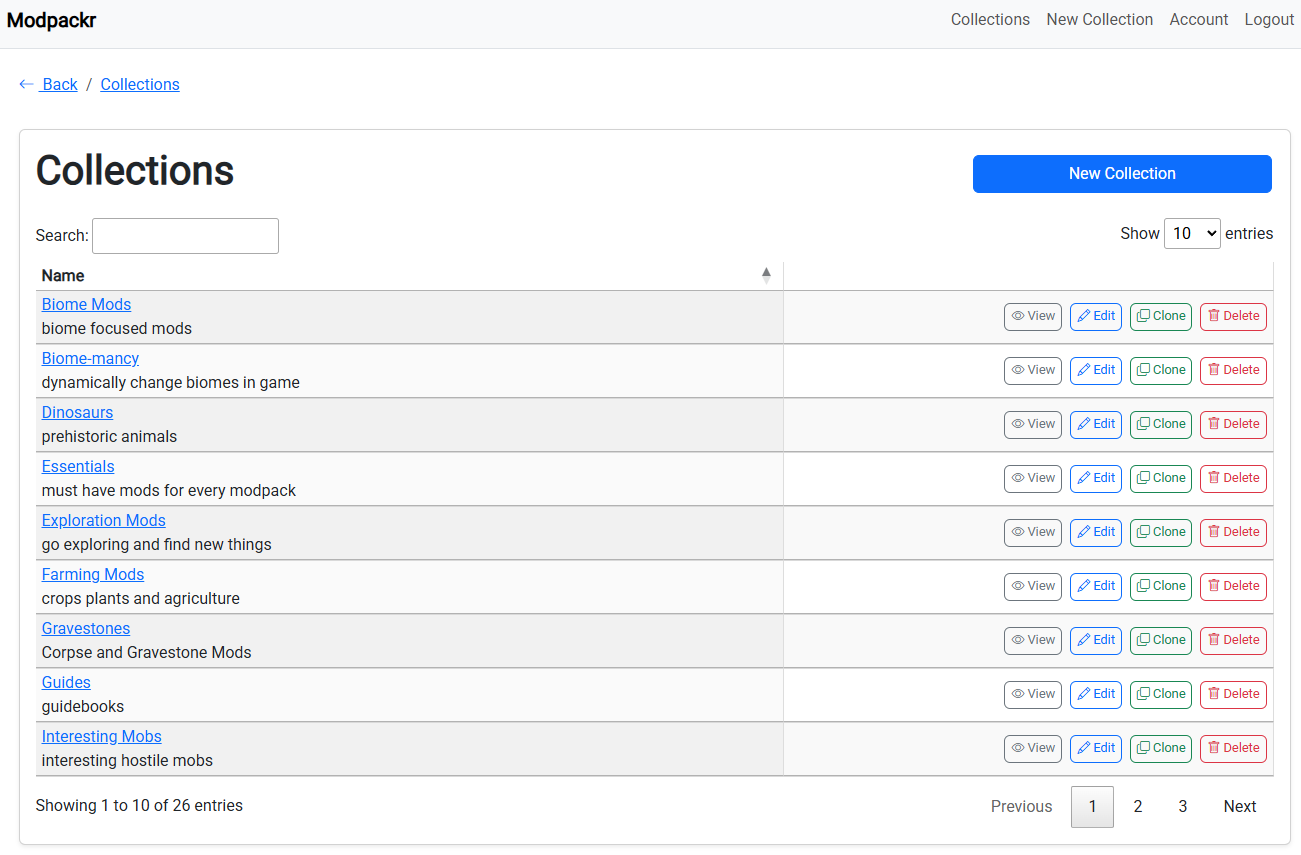This screenshot has height=855, width=1301.
Task: Delete the Biome Mods collection
Action: 1233,316
